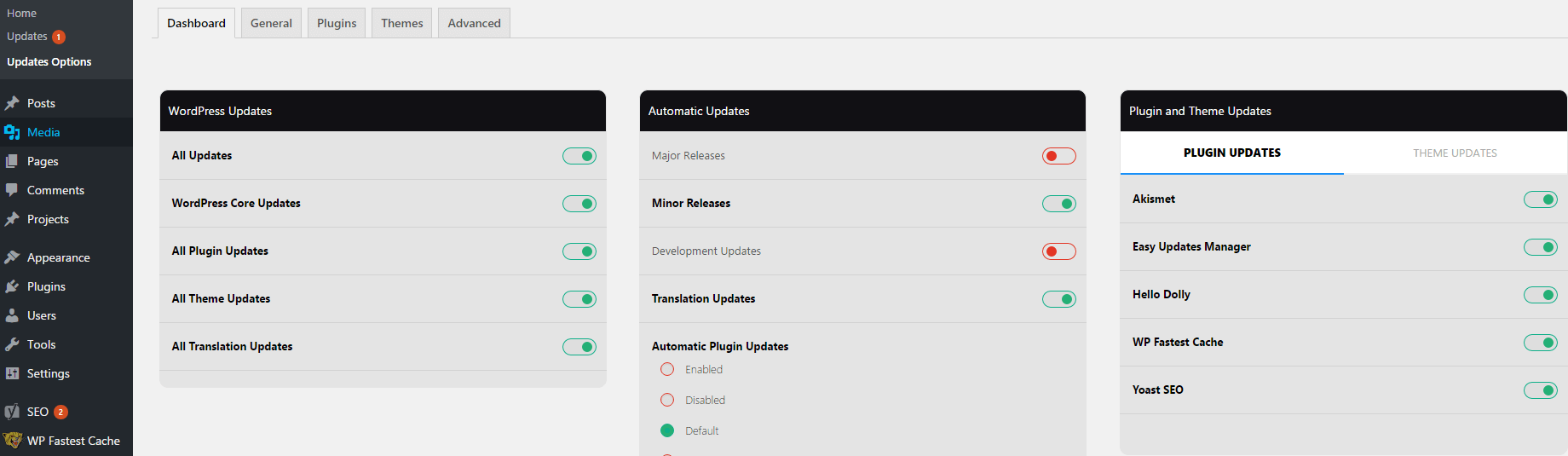This screenshot has width=1568, height=456.
Task: Click the Plugins plug icon
Action: [12, 286]
